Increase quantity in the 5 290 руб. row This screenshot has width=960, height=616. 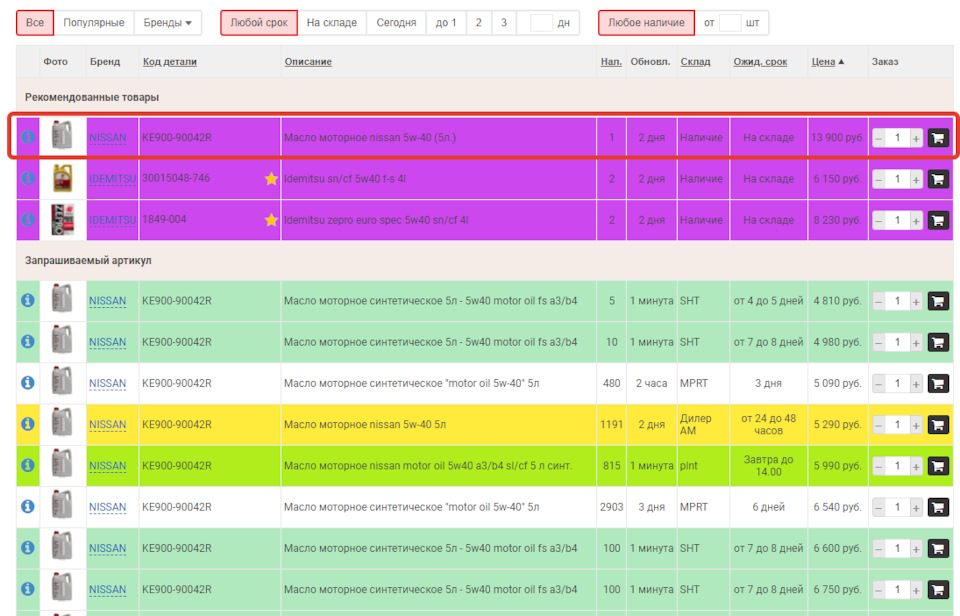pyautogui.click(x=916, y=425)
